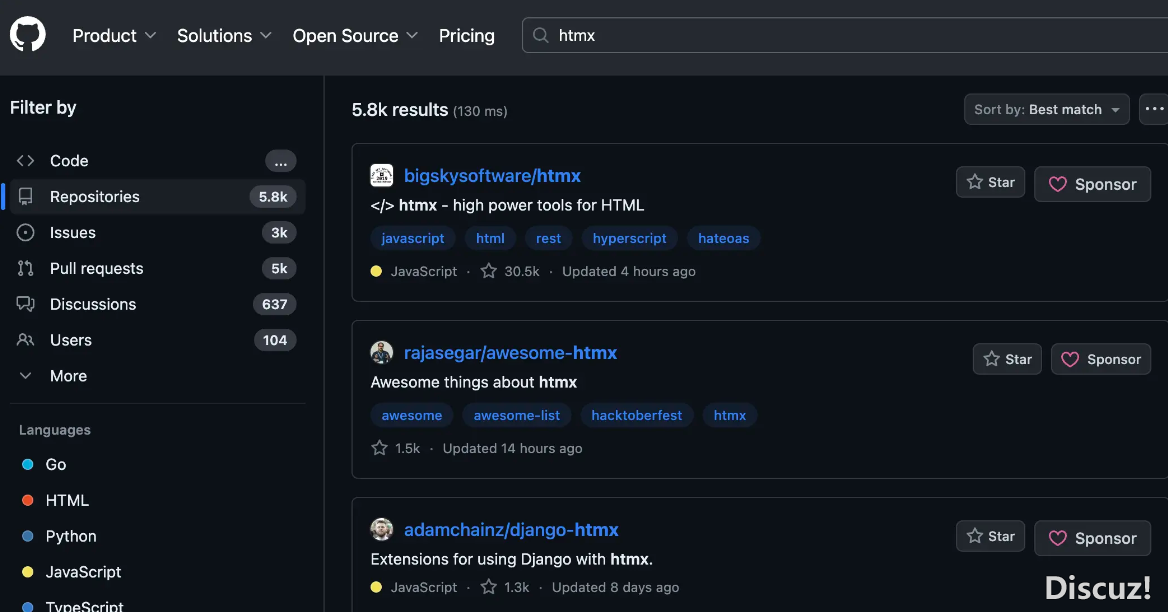Sponsor the rajasegar/awesome-htmx repository
The image size is (1168, 612).
pos(1101,359)
